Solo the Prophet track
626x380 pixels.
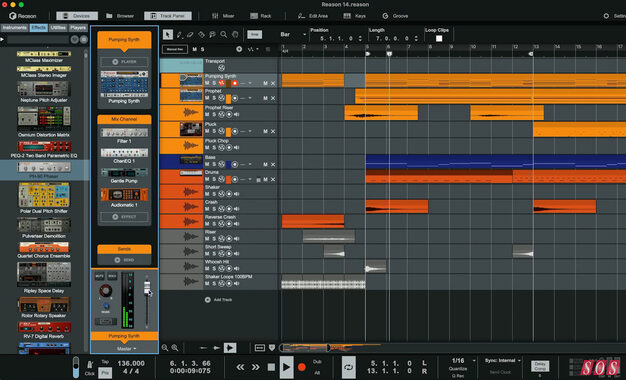(x=214, y=98)
